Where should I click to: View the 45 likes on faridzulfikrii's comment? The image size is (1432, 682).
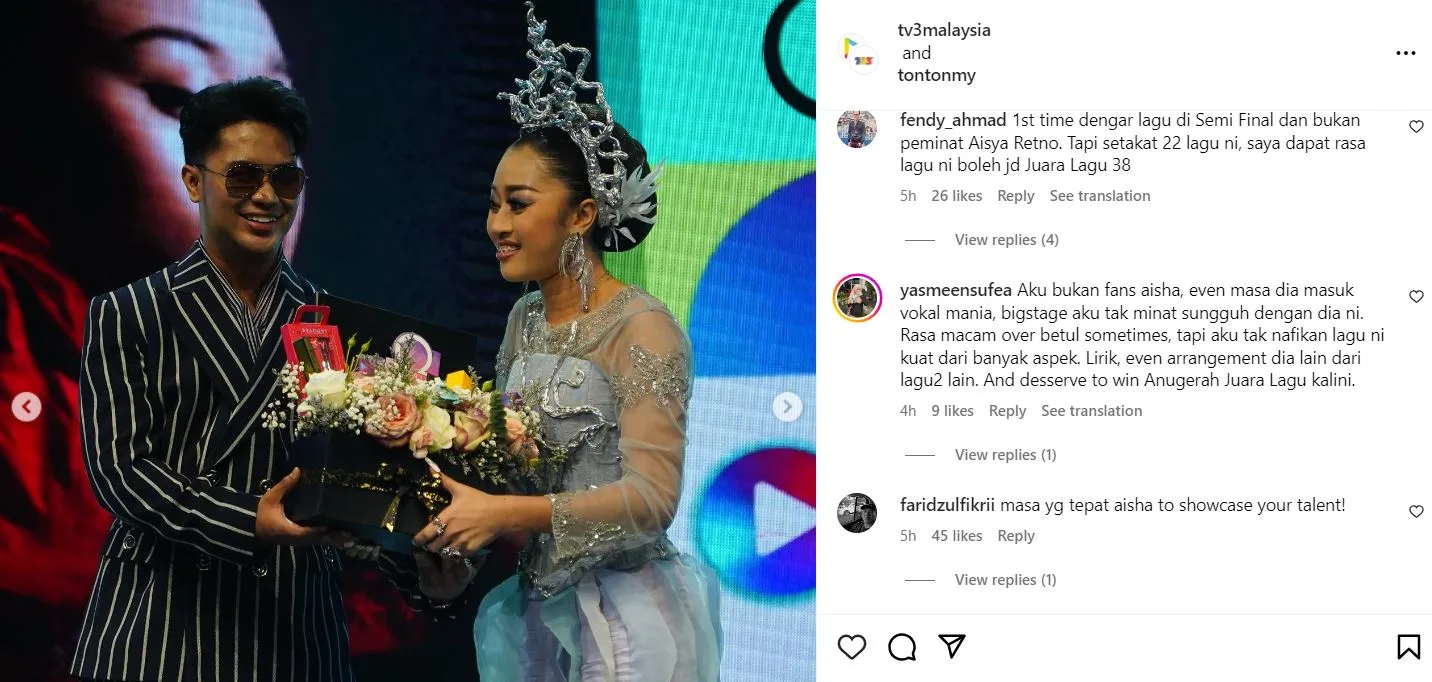[x=956, y=536]
